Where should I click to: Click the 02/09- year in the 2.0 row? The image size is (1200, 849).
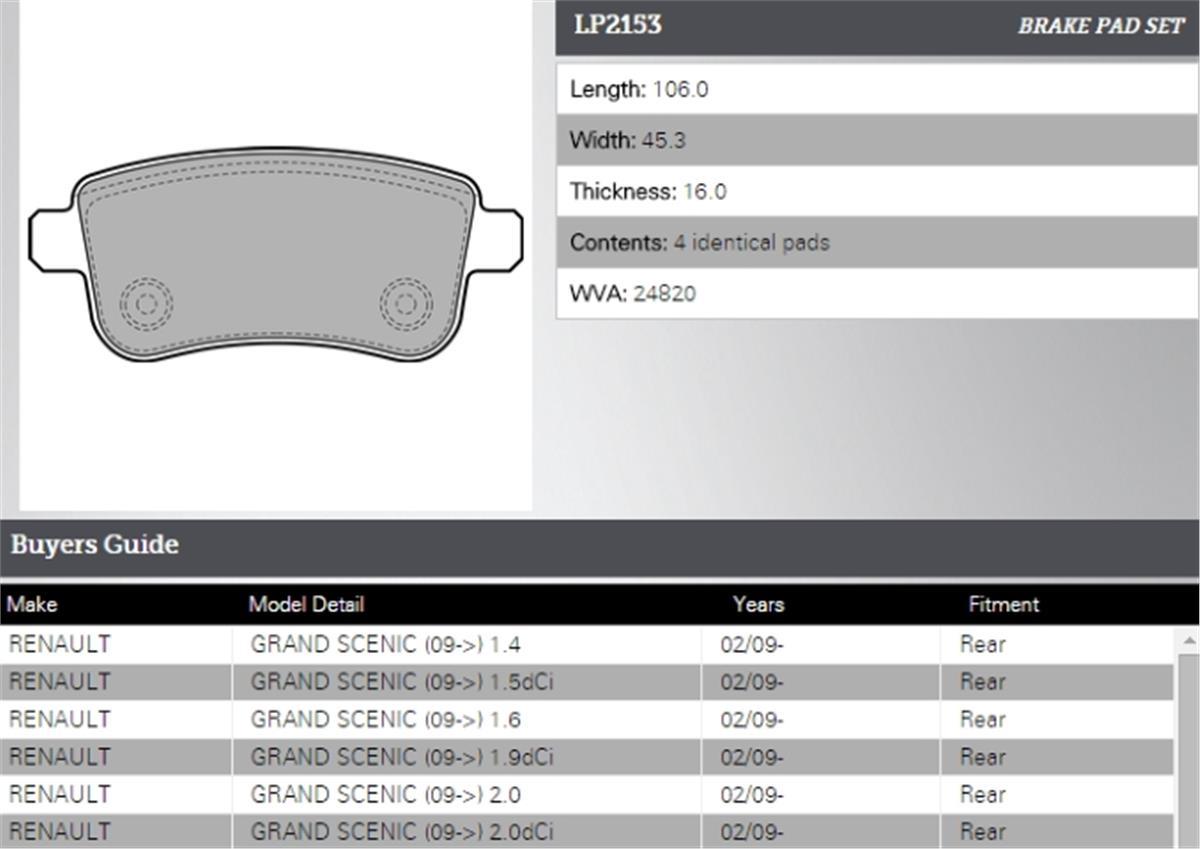click(752, 795)
